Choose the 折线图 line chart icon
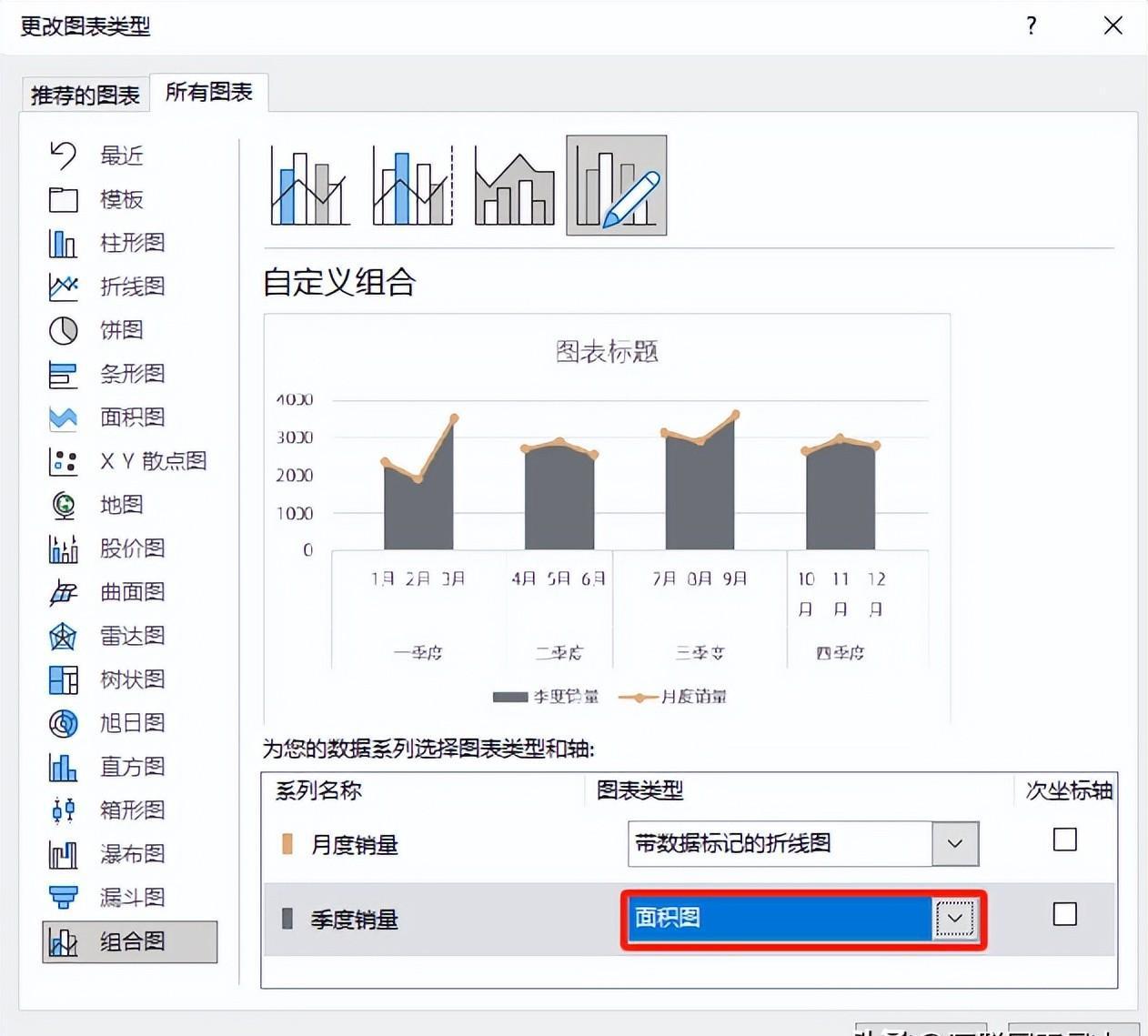 click(63, 287)
